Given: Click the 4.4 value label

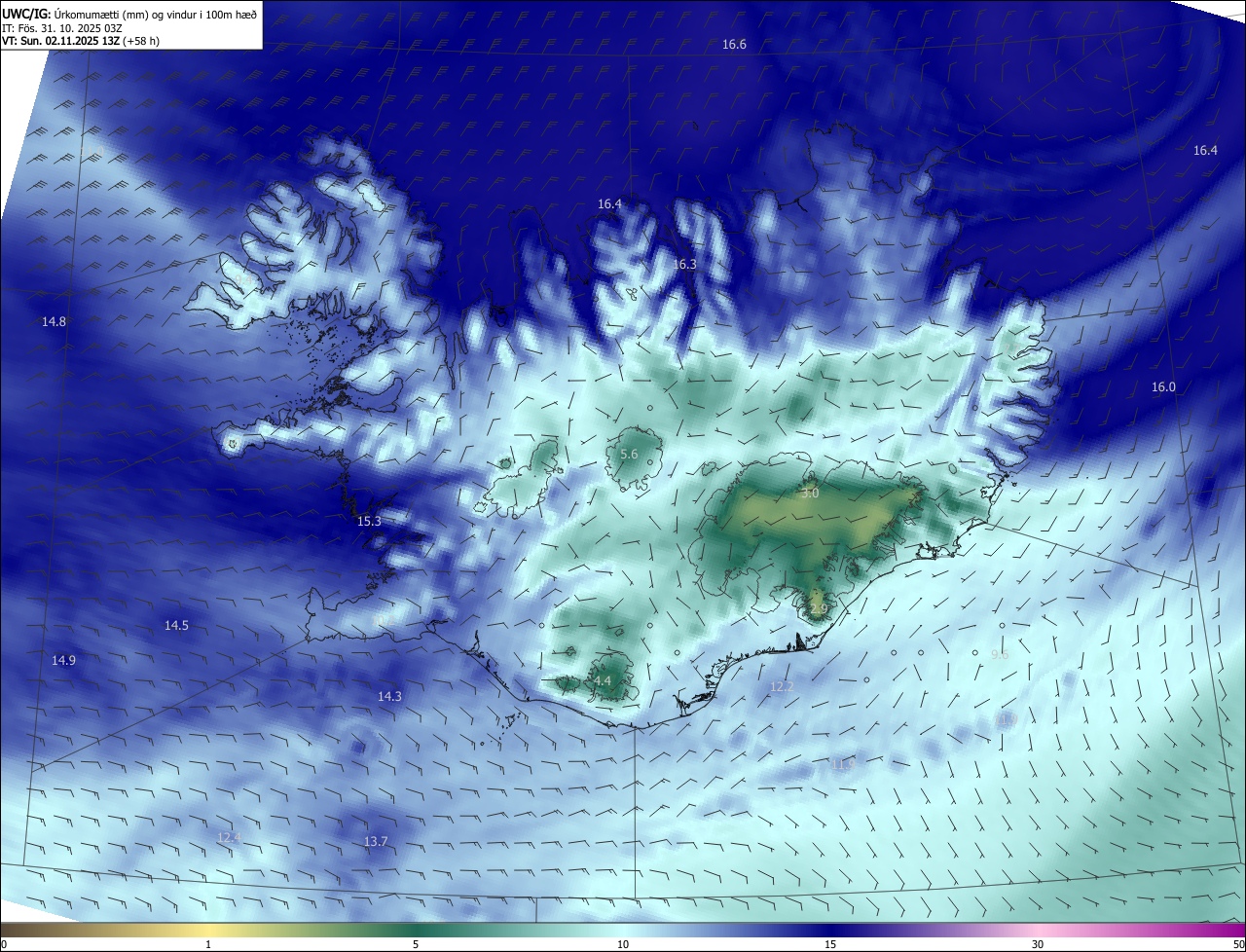Looking at the screenshot, I should (602, 681).
